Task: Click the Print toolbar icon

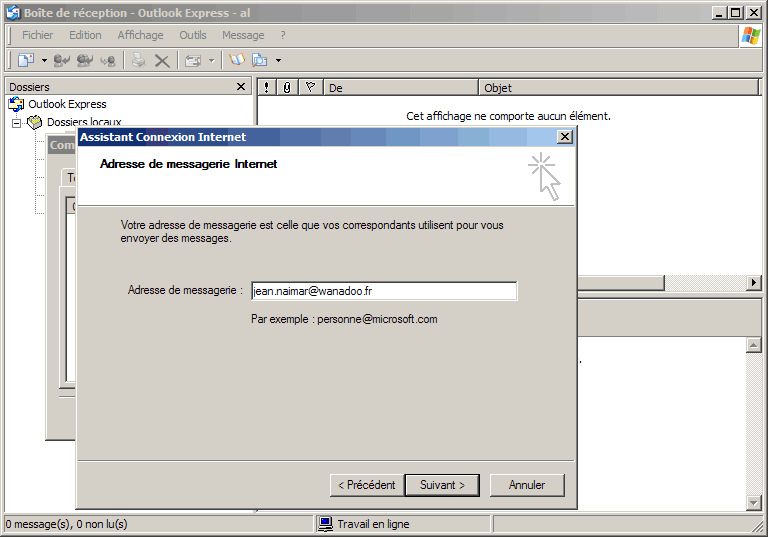Action: 139,61
